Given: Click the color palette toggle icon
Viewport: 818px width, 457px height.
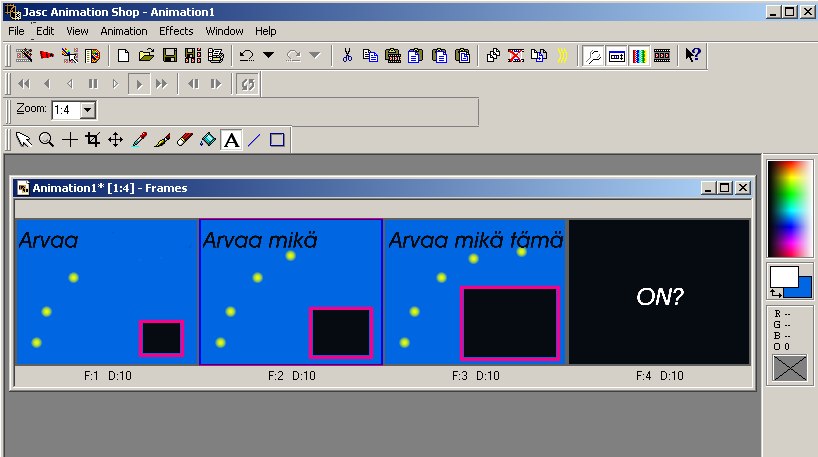Looking at the screenshot, I should pyautogui.click(x=640, y=55).
